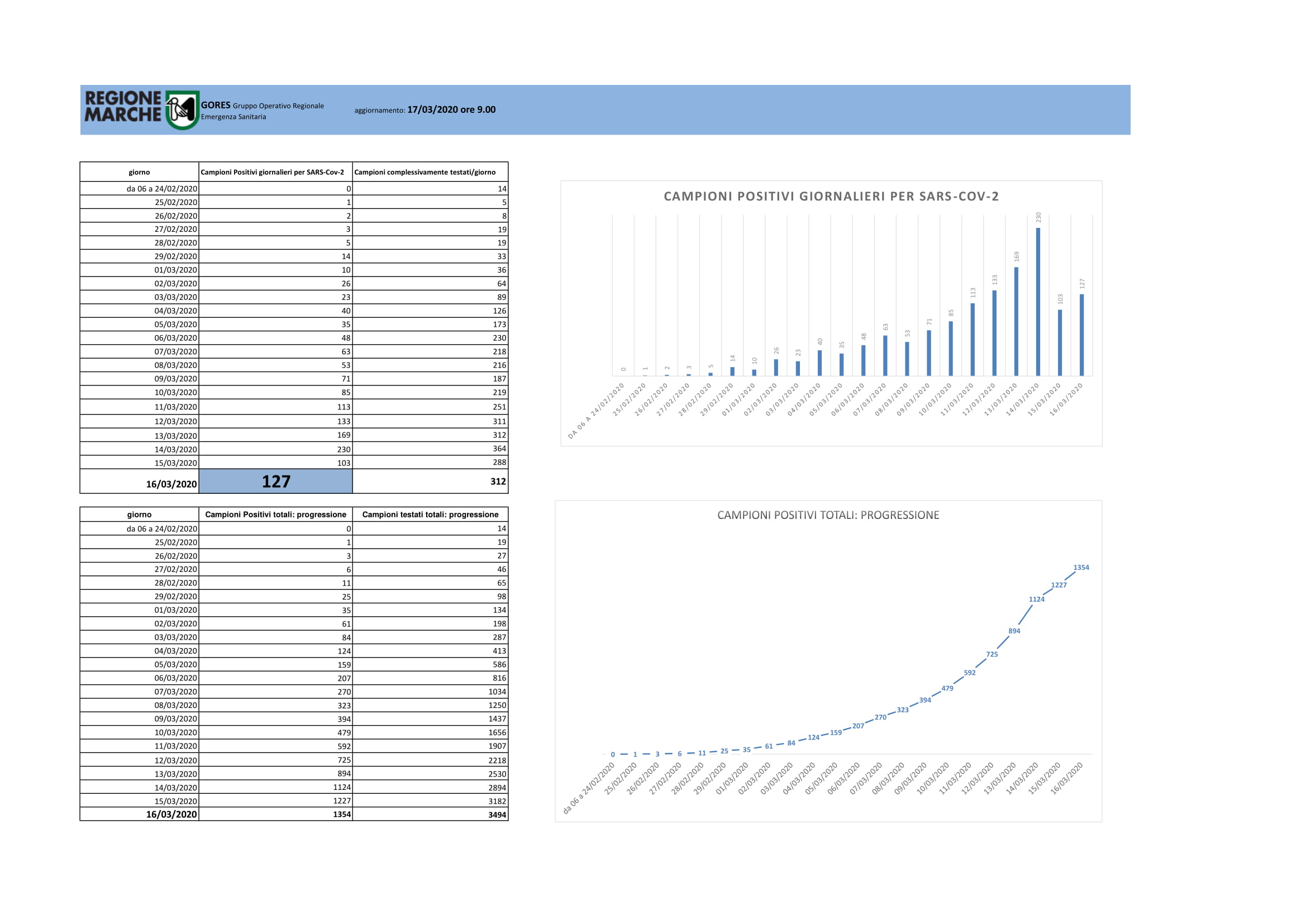Click the 1124 label on progression line
This screenshot has width=1306, height=924.
tap(1036, 599)
